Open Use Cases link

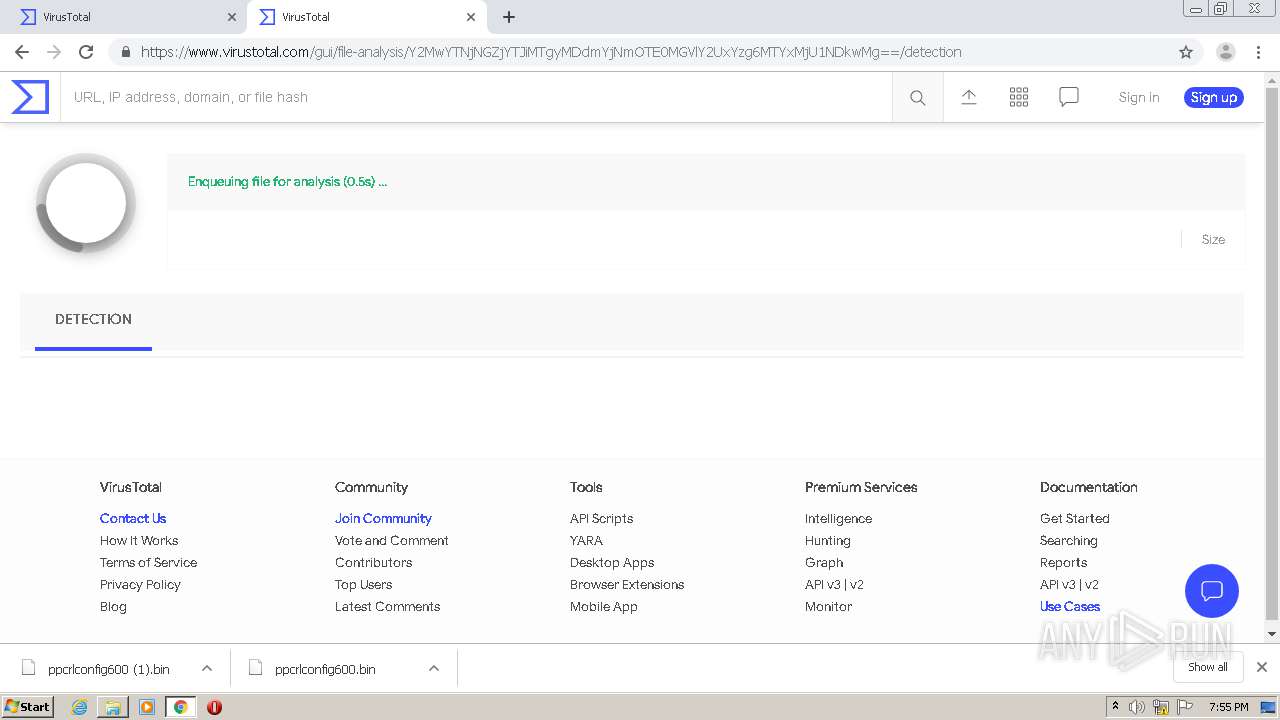[x=1069, y=606]
